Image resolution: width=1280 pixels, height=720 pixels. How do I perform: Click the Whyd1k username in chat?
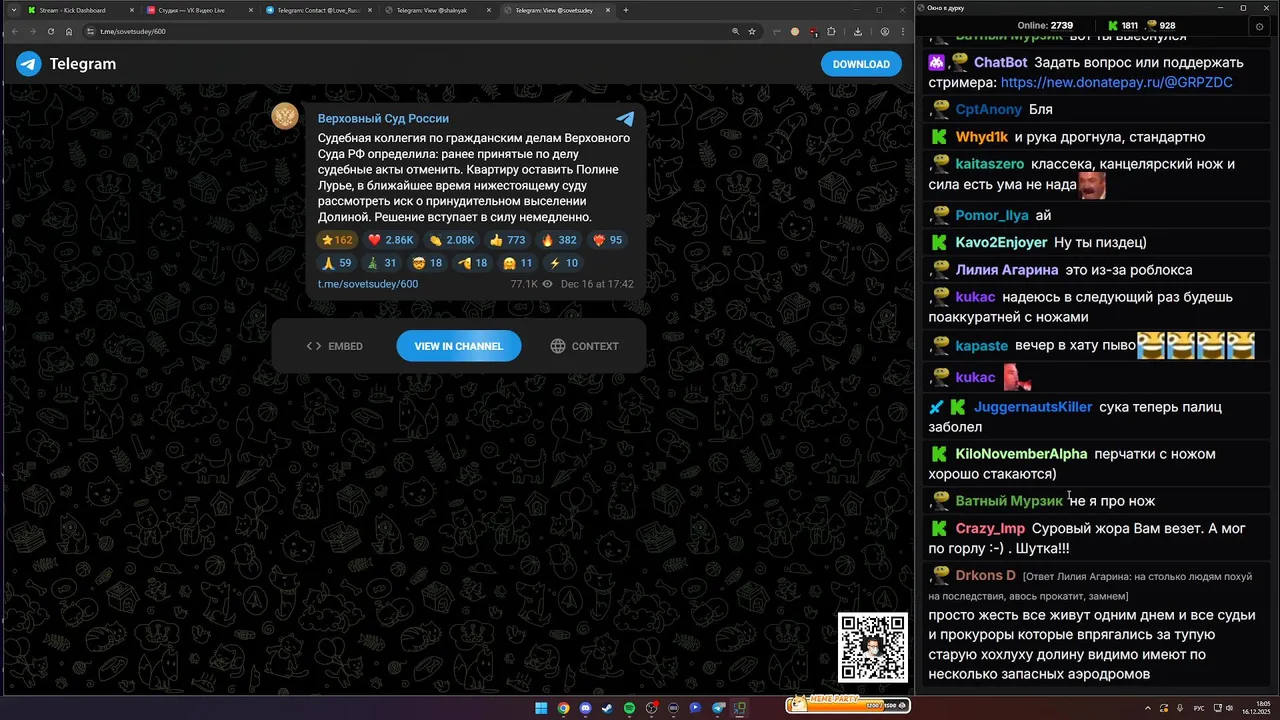pos(982,137)
